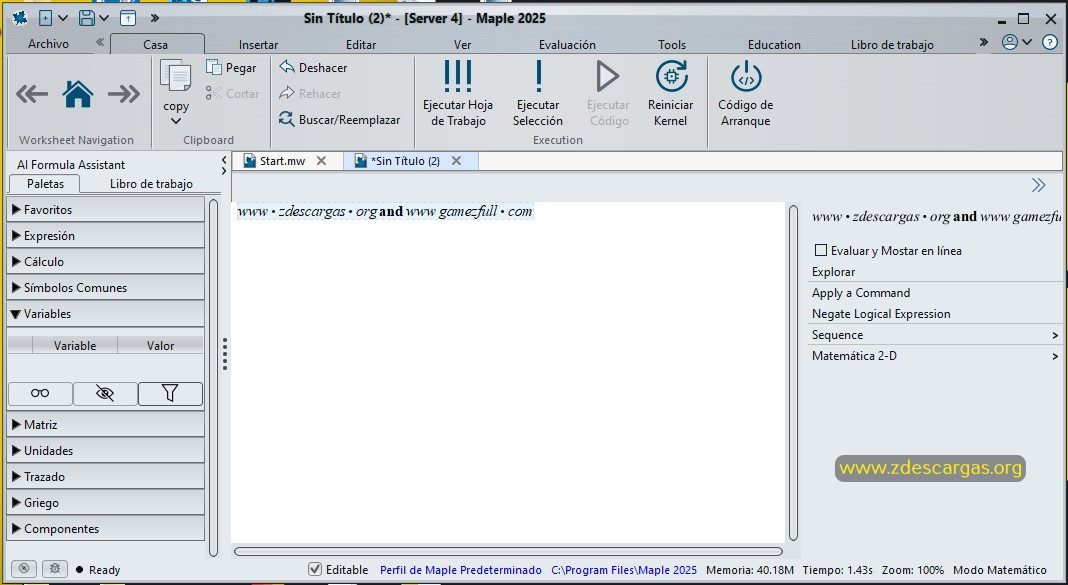Switch to the Paletas tab

pyautogui.click(x=45, y=184)
